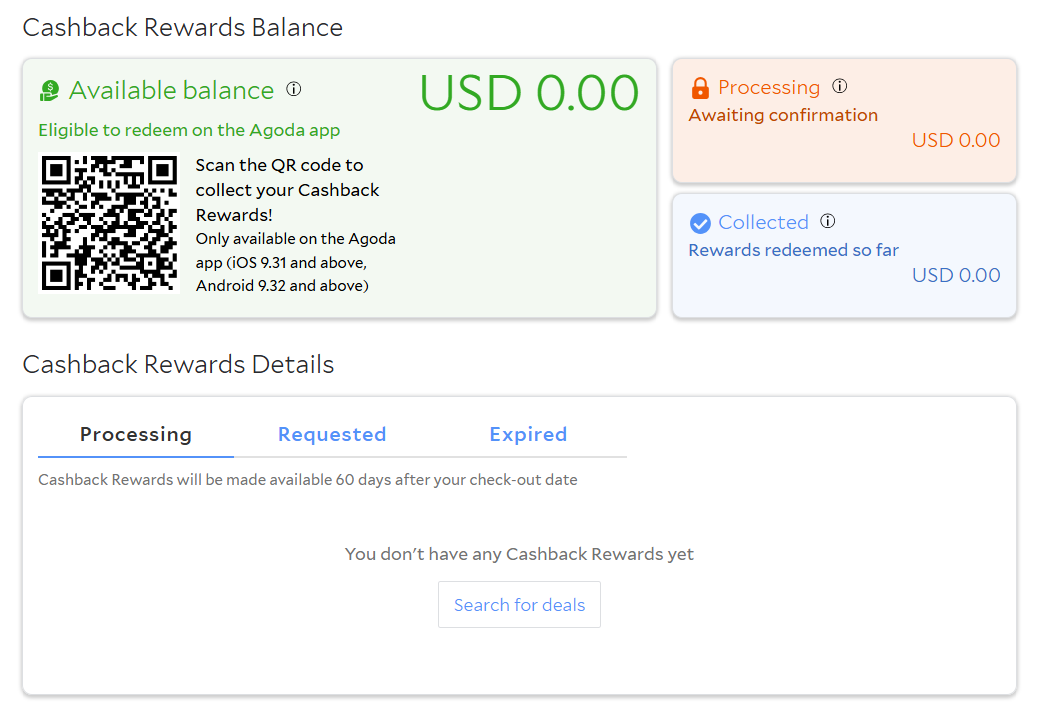This screenshot has width=1039, height=716.
Task: Click the info icon next to Processing
Action: tap(841, 86)
